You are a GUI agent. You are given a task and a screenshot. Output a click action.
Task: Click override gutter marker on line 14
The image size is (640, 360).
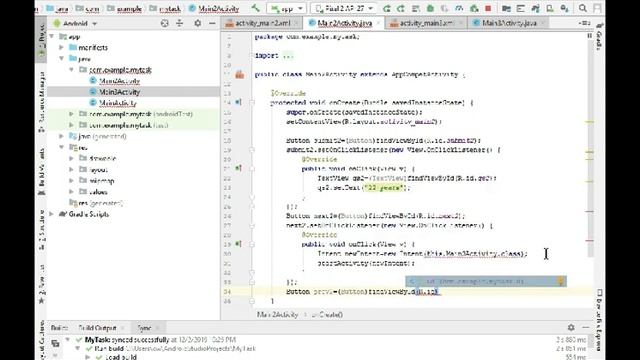coord(238,102)
